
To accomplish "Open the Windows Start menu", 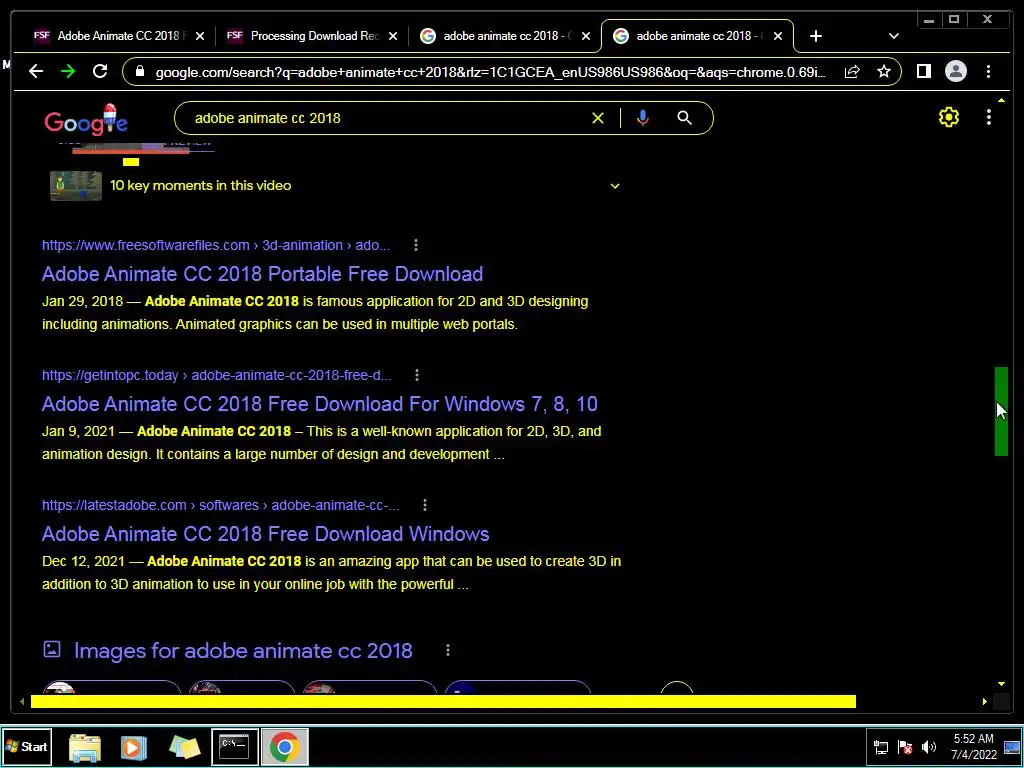I will [26, 746].
